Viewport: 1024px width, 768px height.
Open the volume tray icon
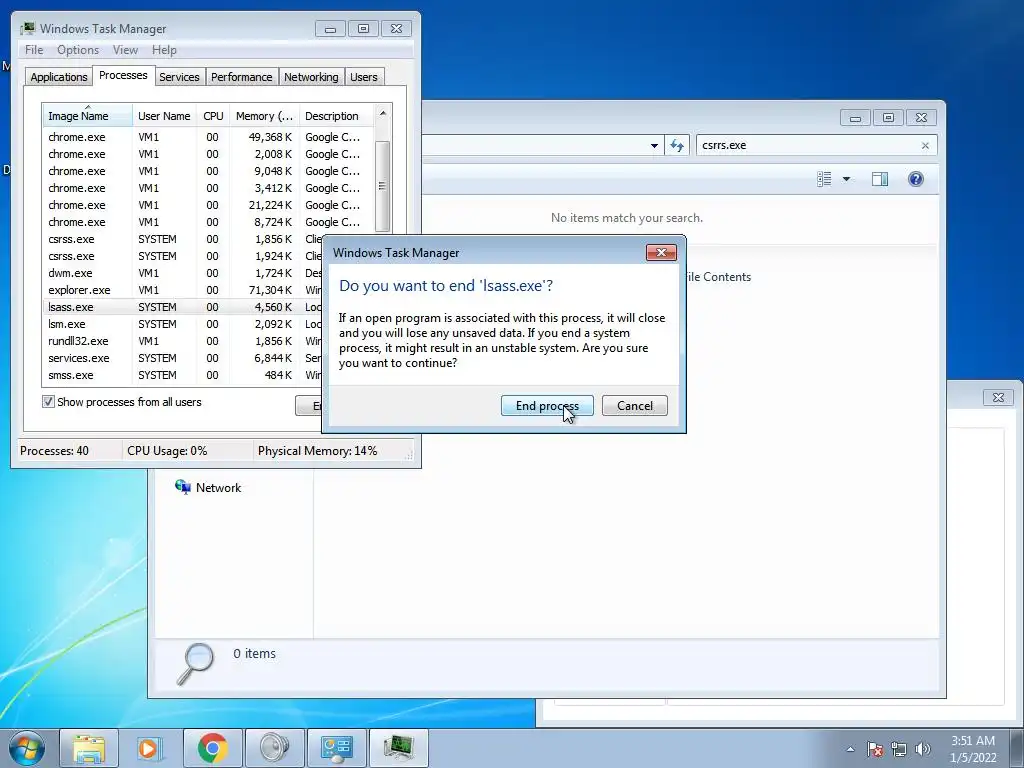[x=923, y=749]
